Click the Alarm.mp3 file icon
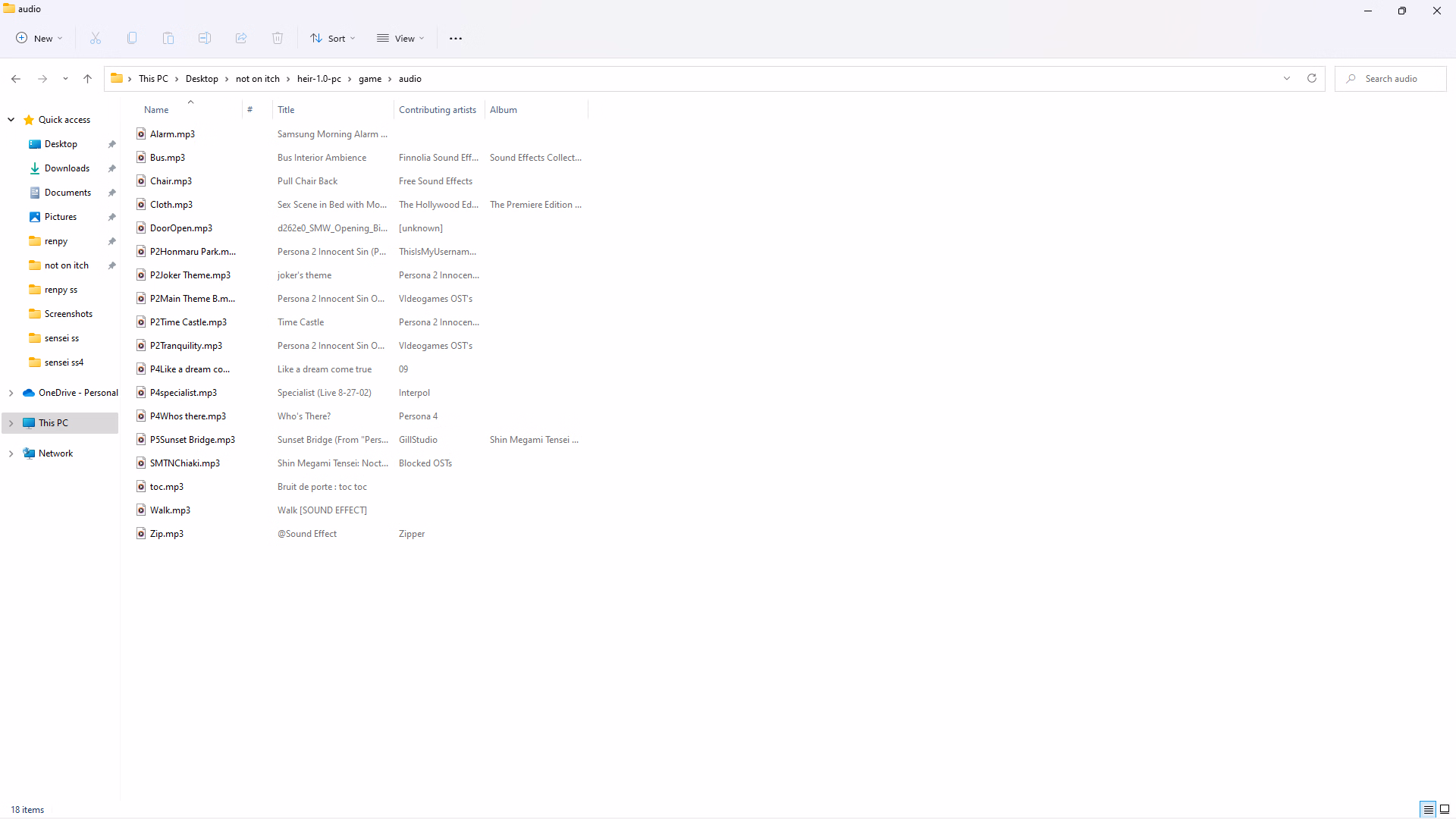The width and height of the screenshot is (1456, 819). [141, 133]
